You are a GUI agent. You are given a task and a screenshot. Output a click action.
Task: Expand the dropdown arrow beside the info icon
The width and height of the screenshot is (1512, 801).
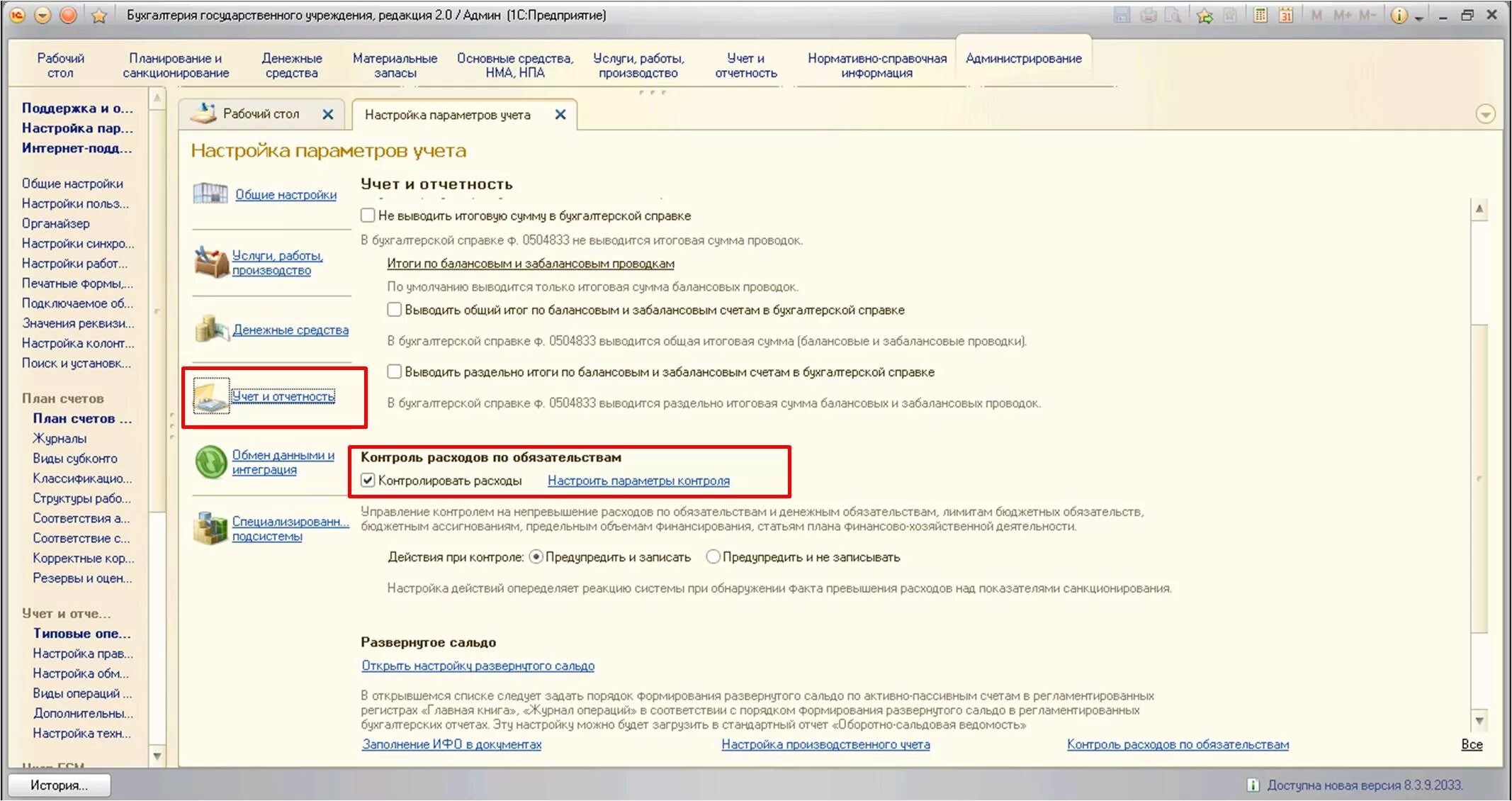[1418, 17]
